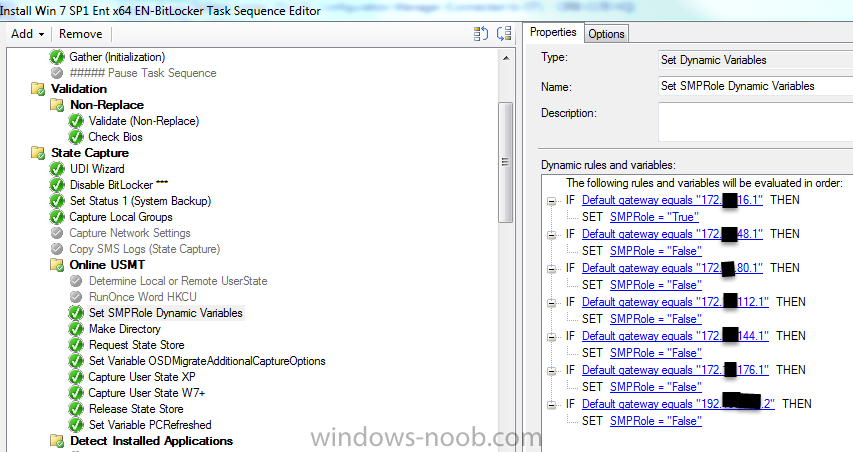Click the check icon next to Disable BitLocker
Image resolution: width=853 pixels, height=452 pixels.
pyautogui.click(x=57, y=185)
